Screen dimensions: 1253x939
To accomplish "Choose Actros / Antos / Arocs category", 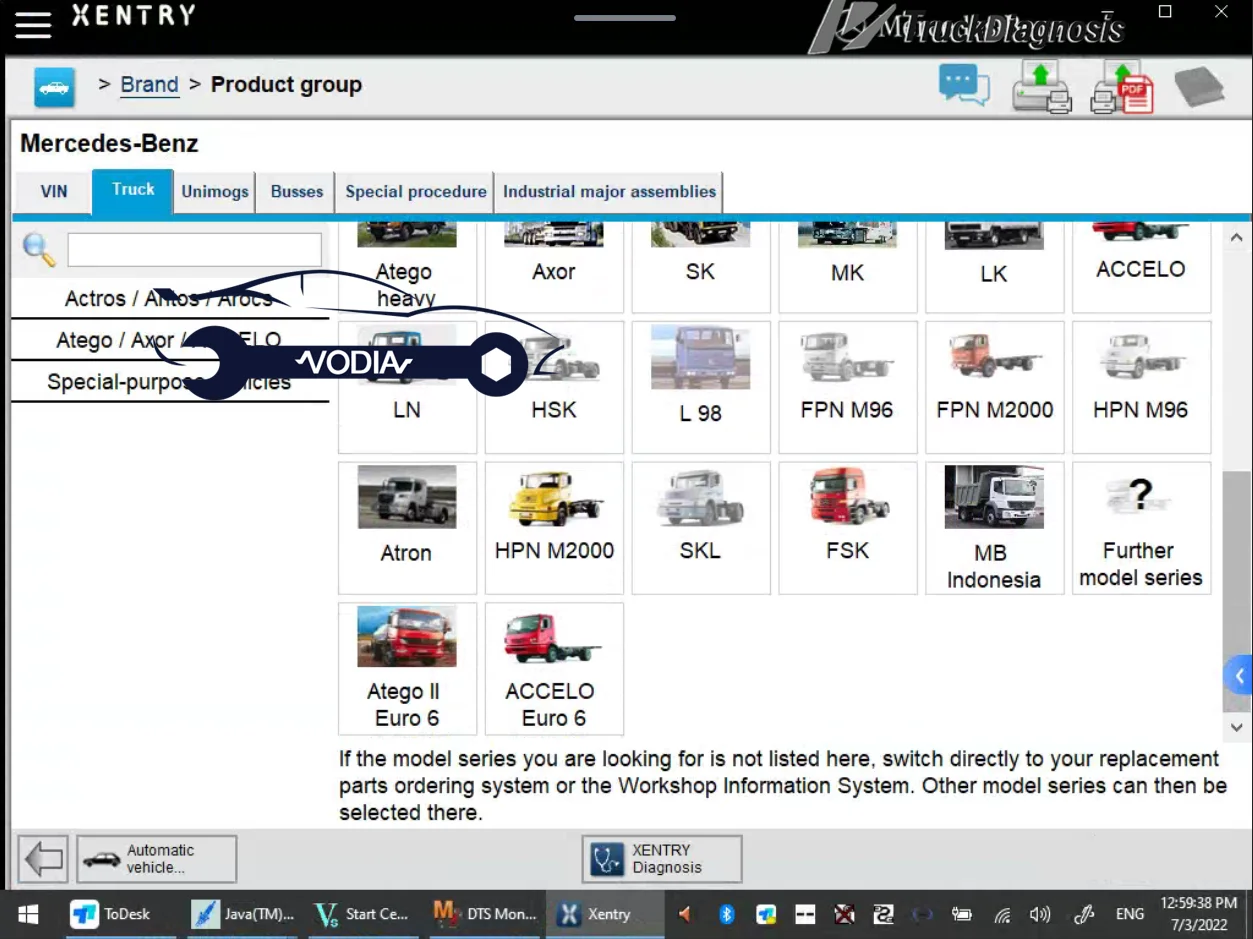I will pos(169,298).
